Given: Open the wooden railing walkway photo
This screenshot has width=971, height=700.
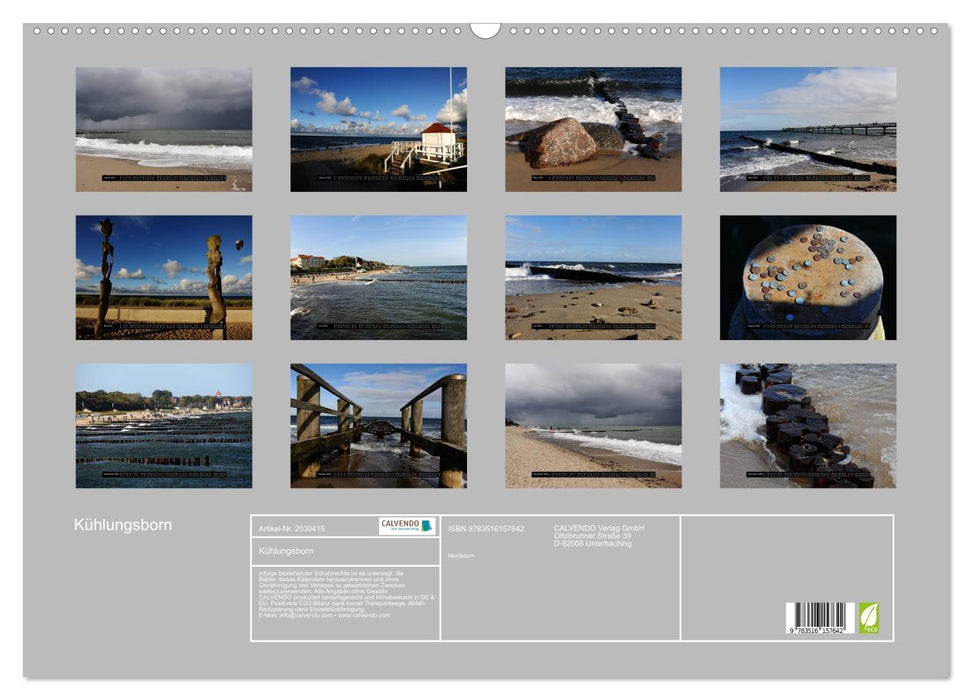Looking at the screenshot, I should (x=378, y=425).
